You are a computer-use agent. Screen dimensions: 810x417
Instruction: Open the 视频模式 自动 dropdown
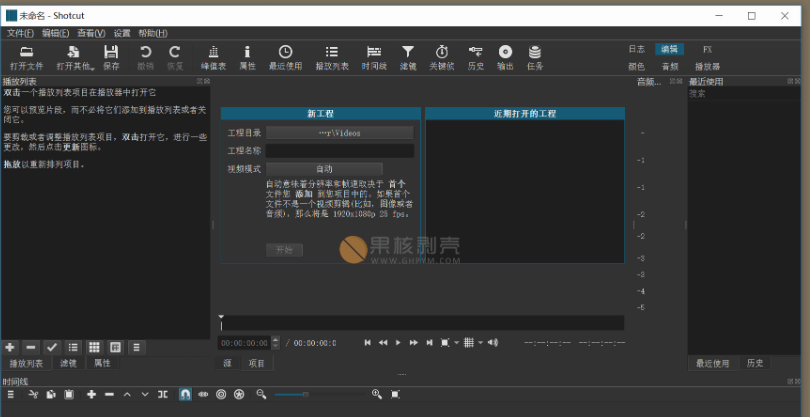click(324, 169)
